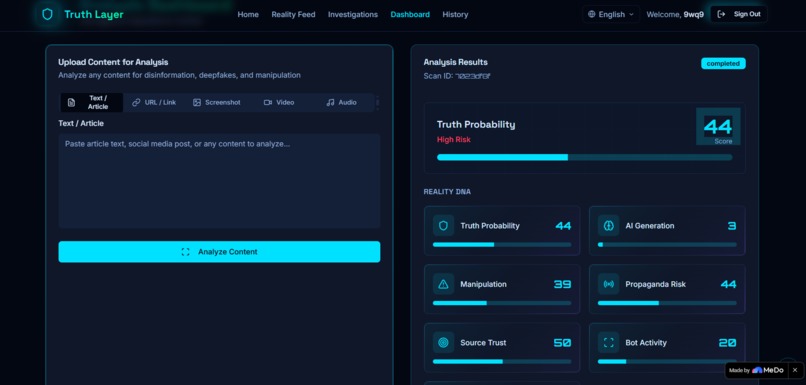This screenshot has width=806, height=385.
Task: Switch to the Screenshot tab
Action: [216, 102]
